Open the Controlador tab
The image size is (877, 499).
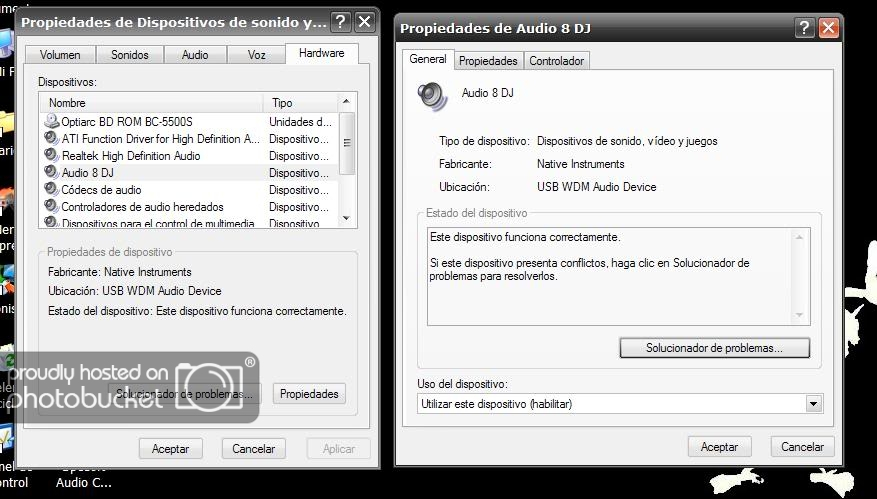[x=557, y=61]
